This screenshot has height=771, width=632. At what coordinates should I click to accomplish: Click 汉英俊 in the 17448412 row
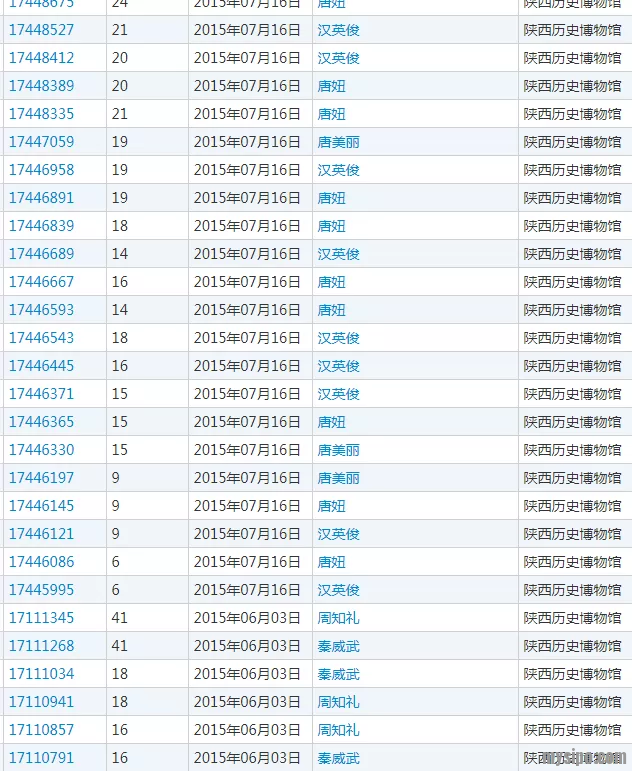click(338, 58)
